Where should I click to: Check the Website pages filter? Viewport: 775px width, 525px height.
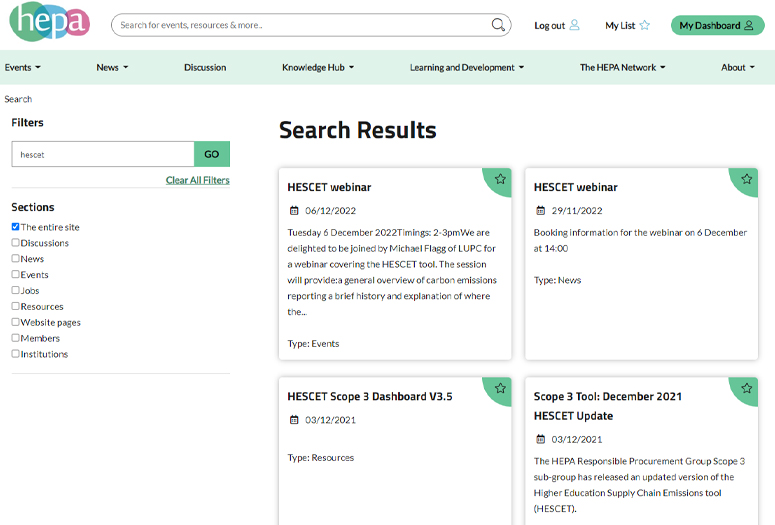(15, 322)
